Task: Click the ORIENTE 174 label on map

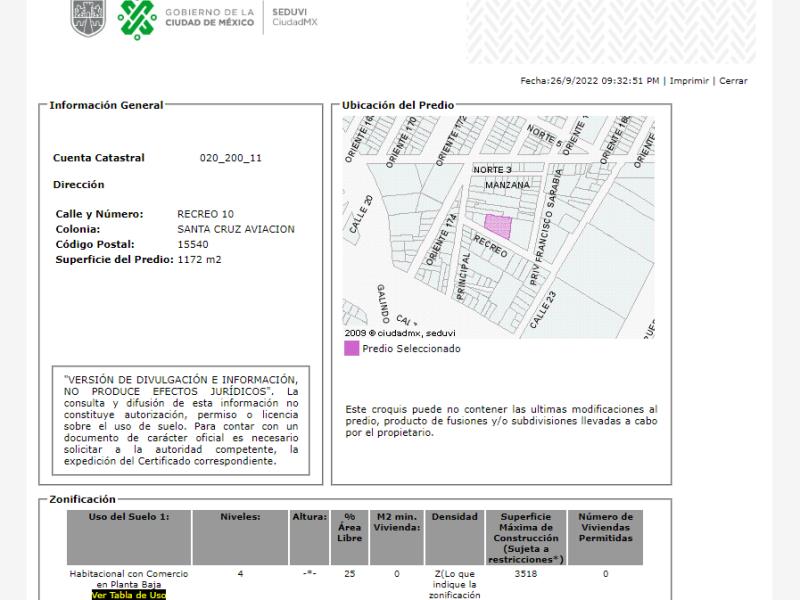Action: coord(441,240)
